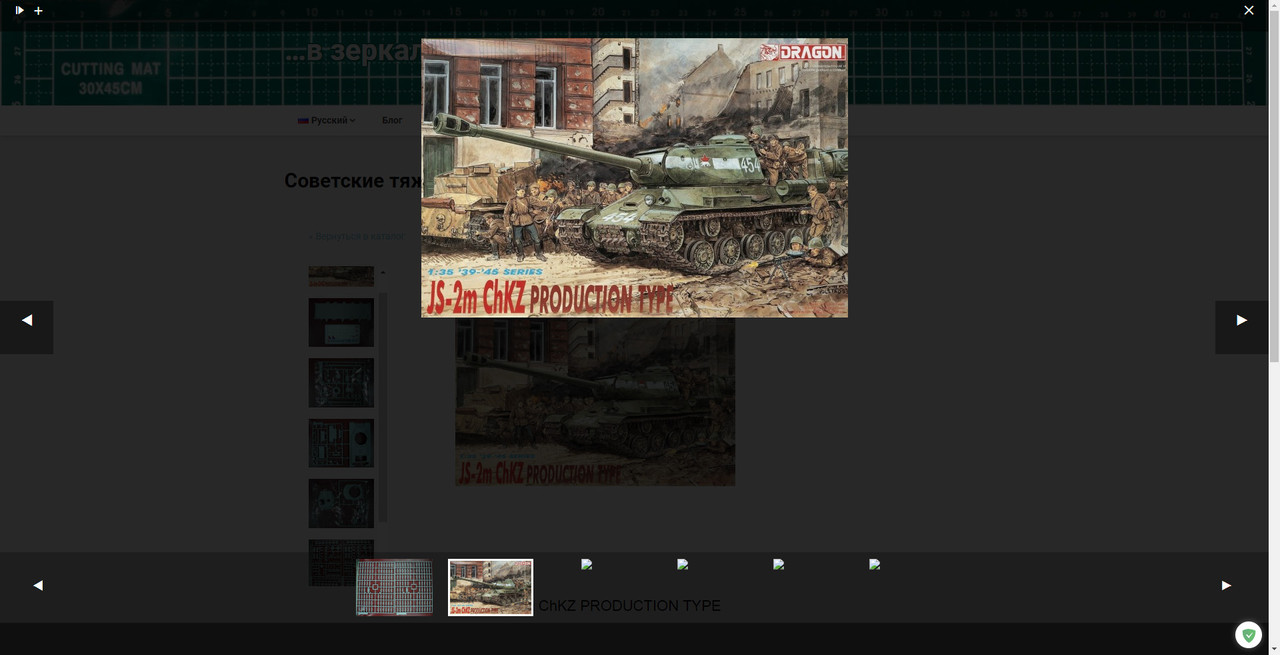Click the sidebar thumbnail list scrollbar
This screenshot has width=1280, height=655.
click(x=383, y=408)
